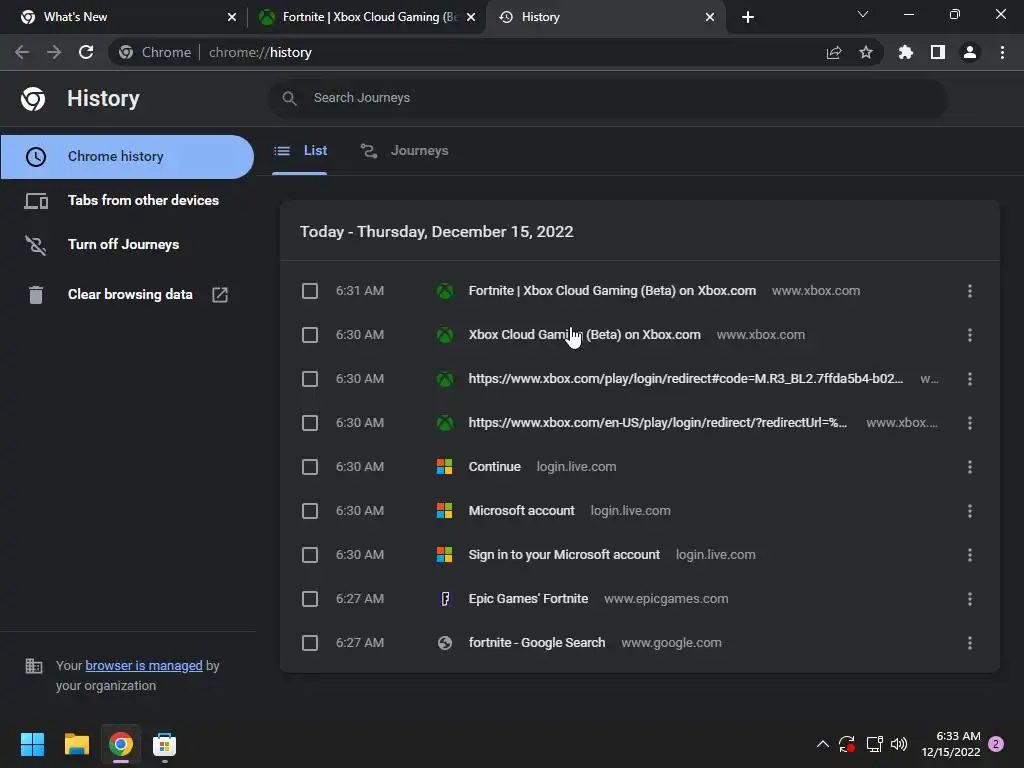Click the external link icon beside Clear browsing data

(220, 295)
